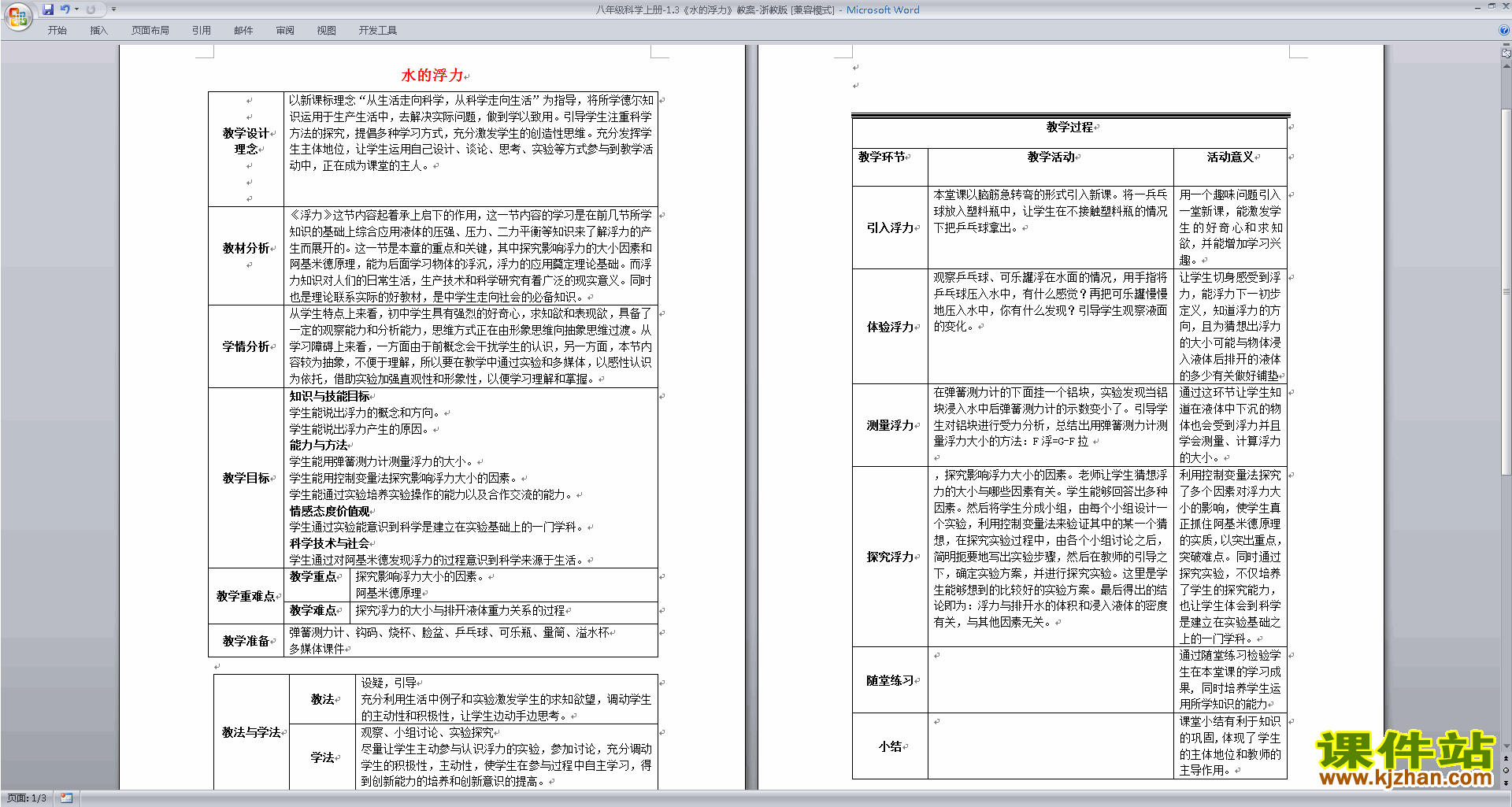Screen dimensions: 1512x807
Task: Click the empty 随堂练习 activity cell
Action: 1051,680
